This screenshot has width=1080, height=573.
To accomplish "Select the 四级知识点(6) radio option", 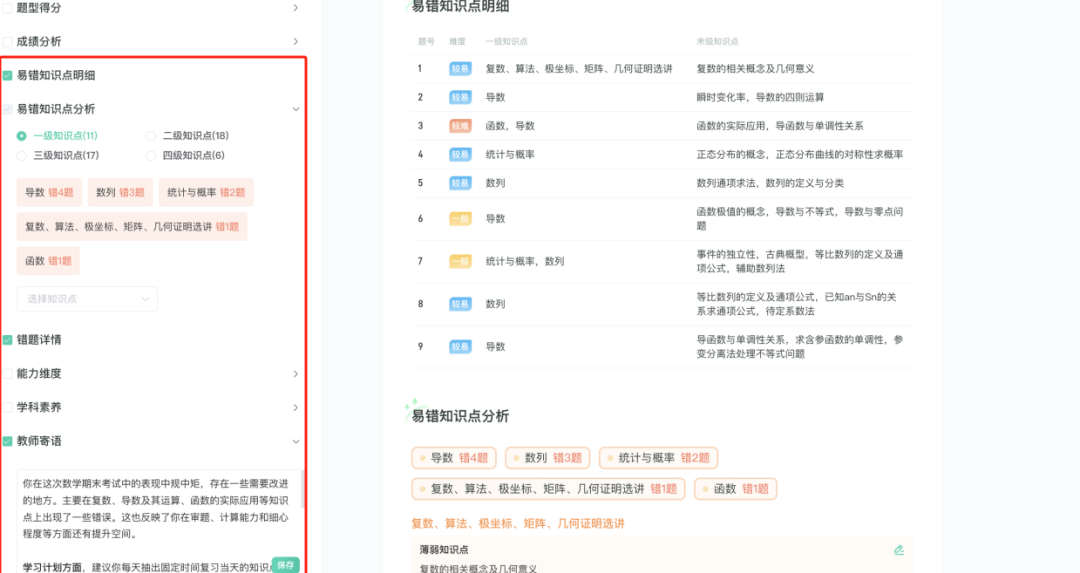I will (x=151, y=156).
